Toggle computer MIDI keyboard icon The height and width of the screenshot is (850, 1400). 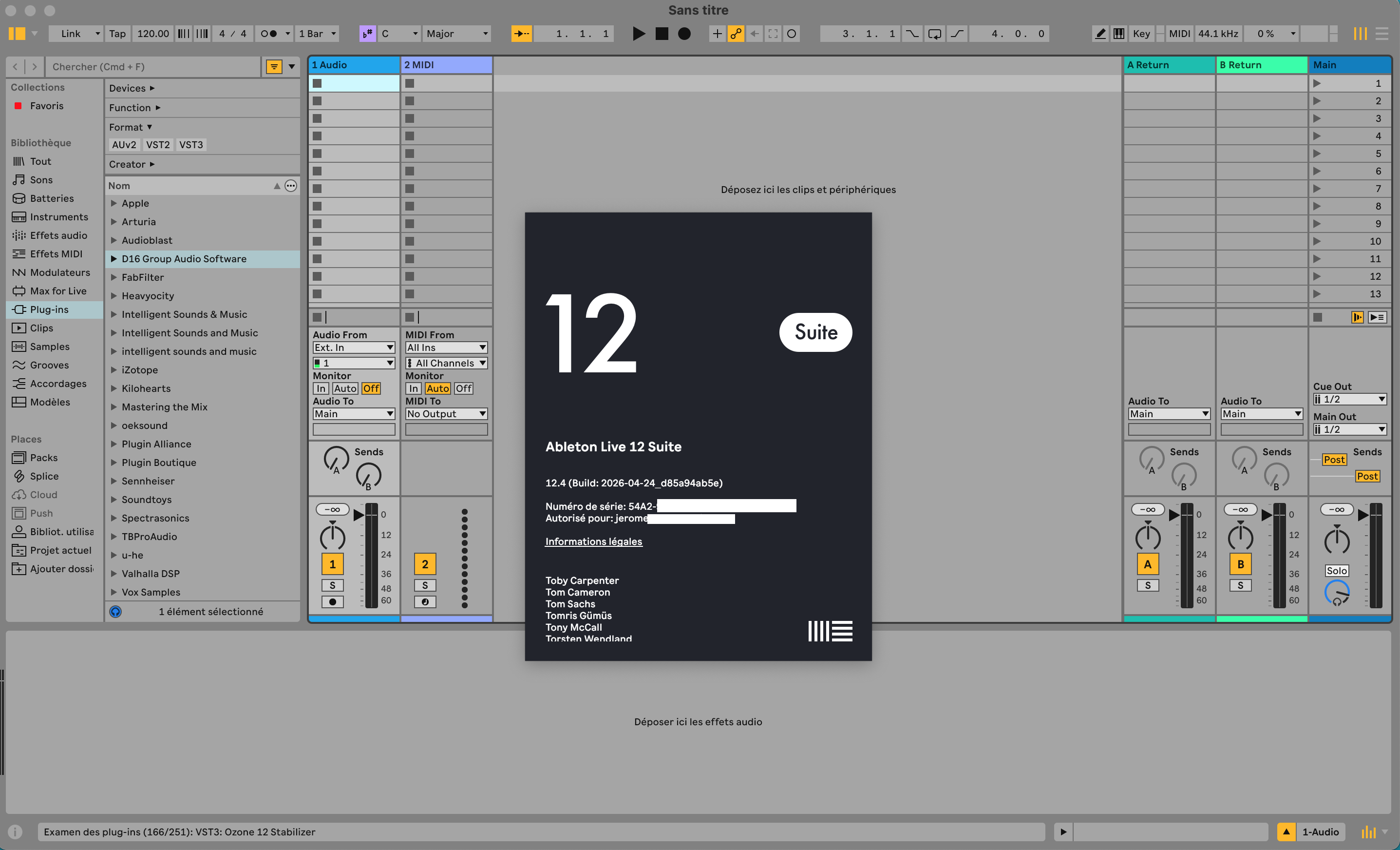[1119, 34]
